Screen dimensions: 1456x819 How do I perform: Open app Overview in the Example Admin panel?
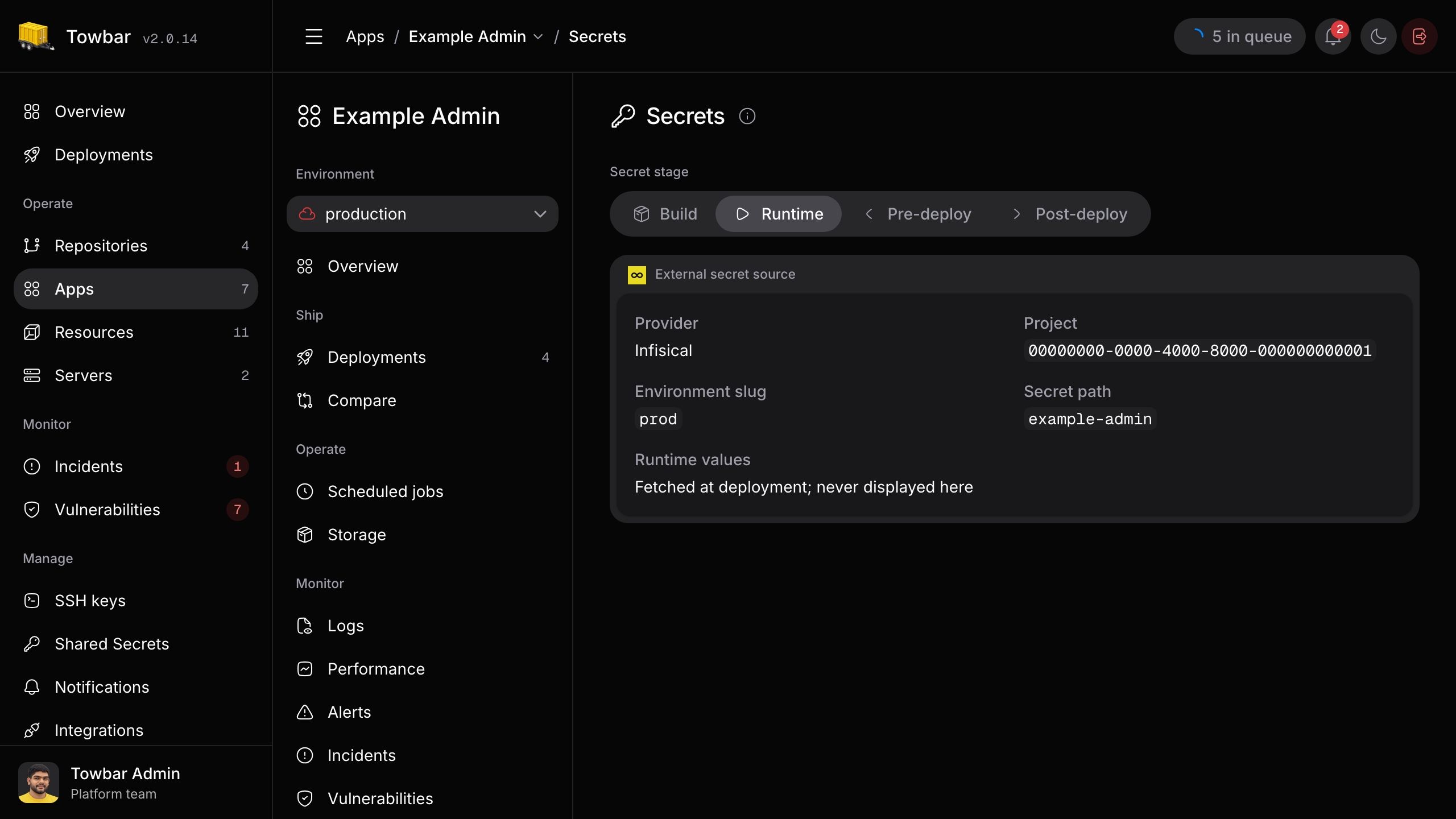tap(422, 266)
